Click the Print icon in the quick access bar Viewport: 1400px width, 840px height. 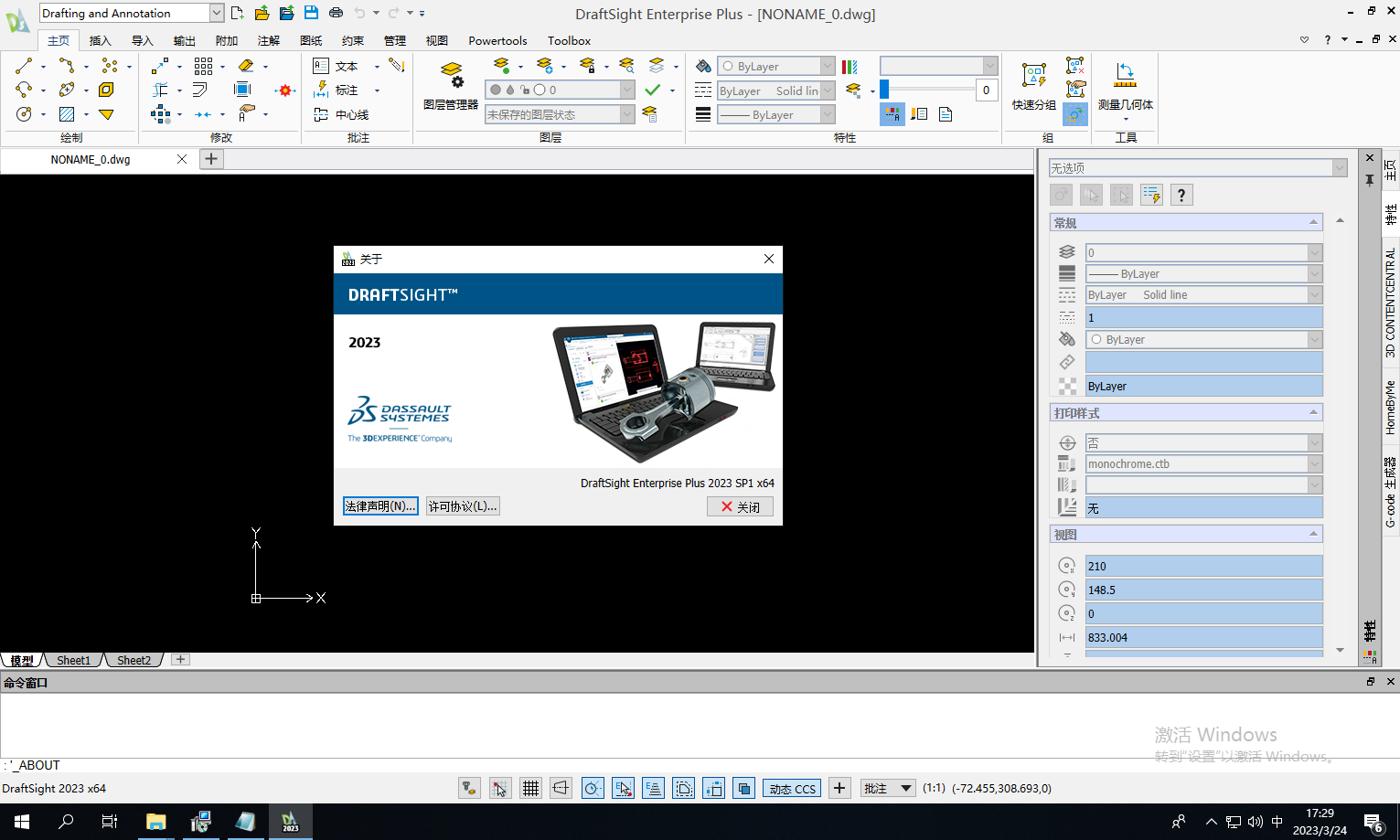pos(336,13)
